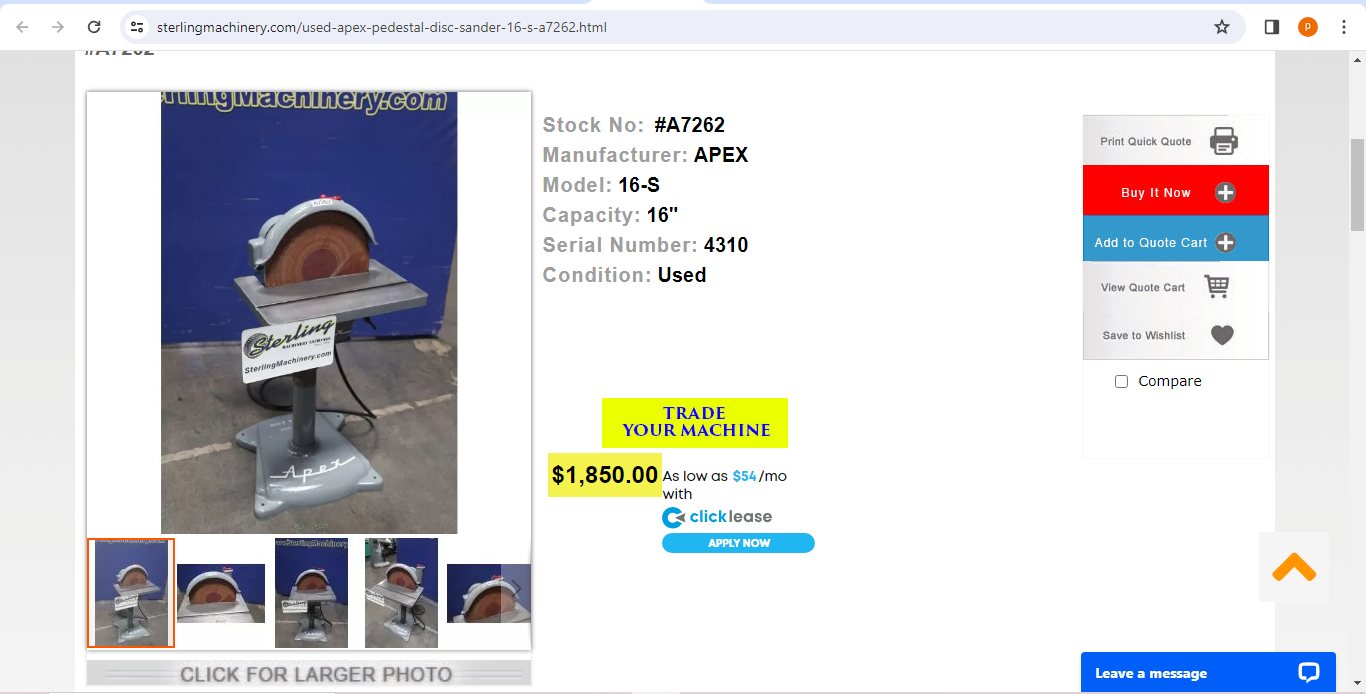The height and width of the screenshot is (694, 1366).
Task: Open the Chrome side panel icon
Action: coord(1272,27)
